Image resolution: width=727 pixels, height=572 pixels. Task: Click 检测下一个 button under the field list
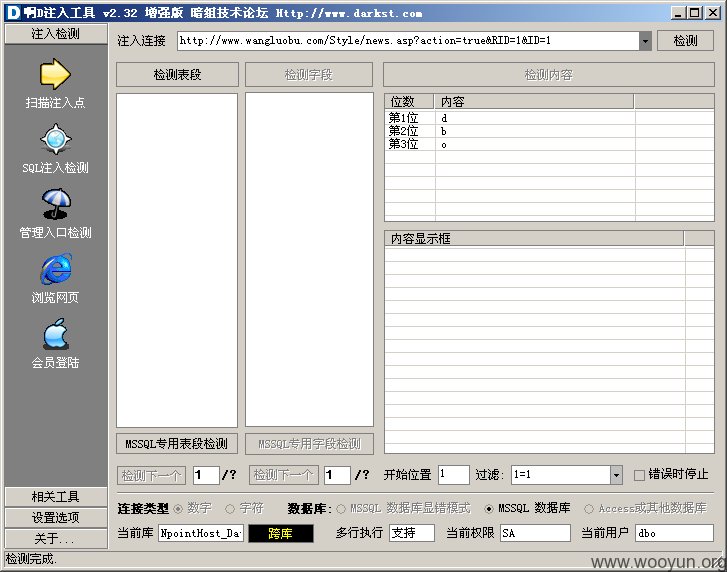pos(283,475)
